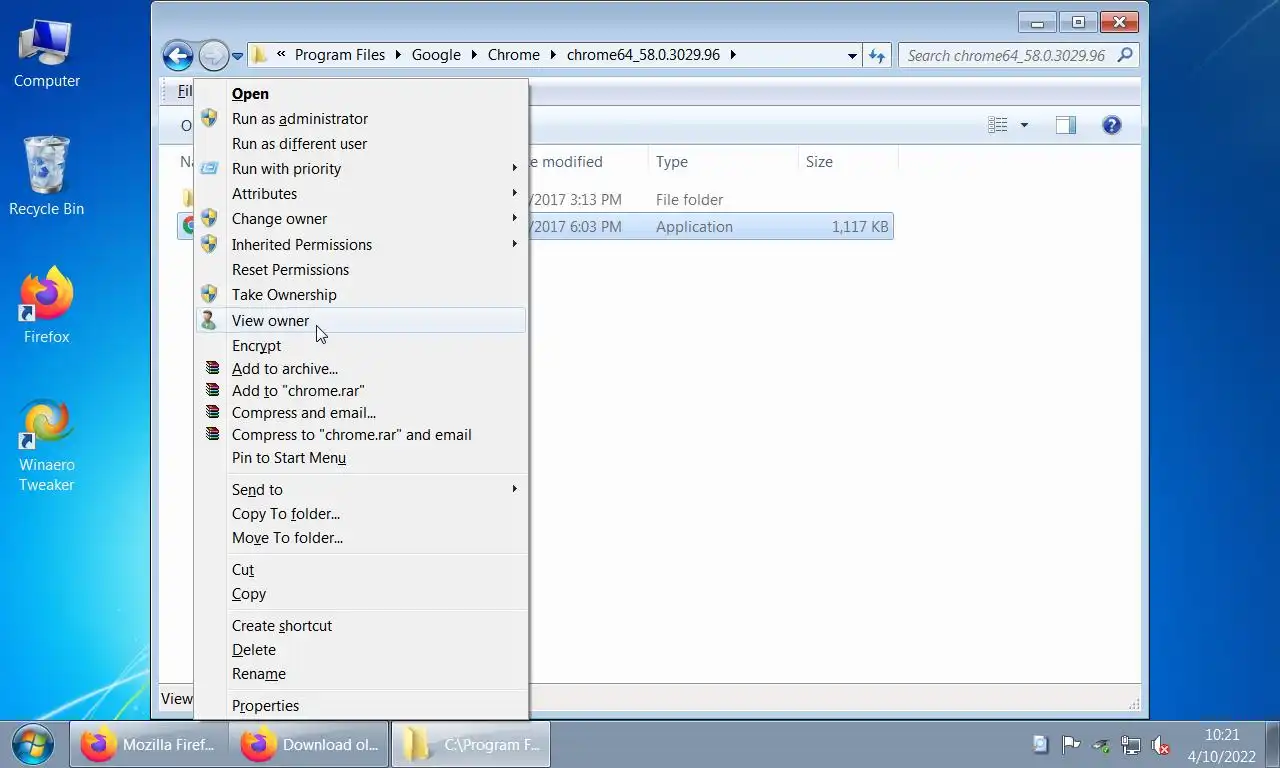Open the Firefox desktop shortcut
1280x768 pixels.
click(46, 305)
